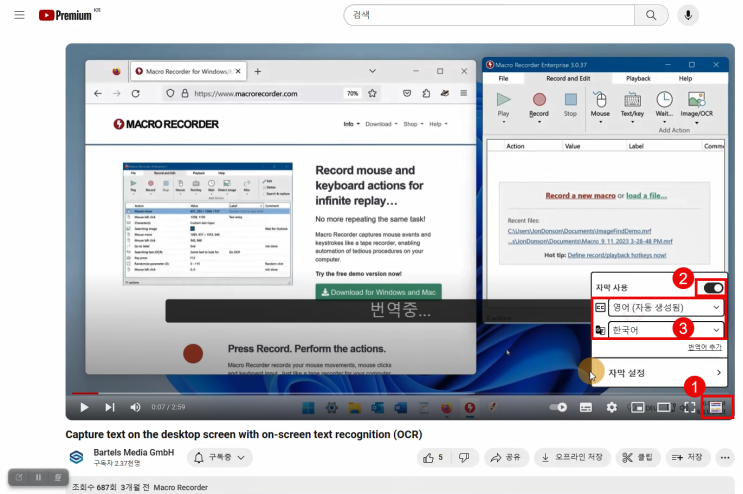
Task: Switch to the Record and Edit tab
Action: [x=568, y=79]
